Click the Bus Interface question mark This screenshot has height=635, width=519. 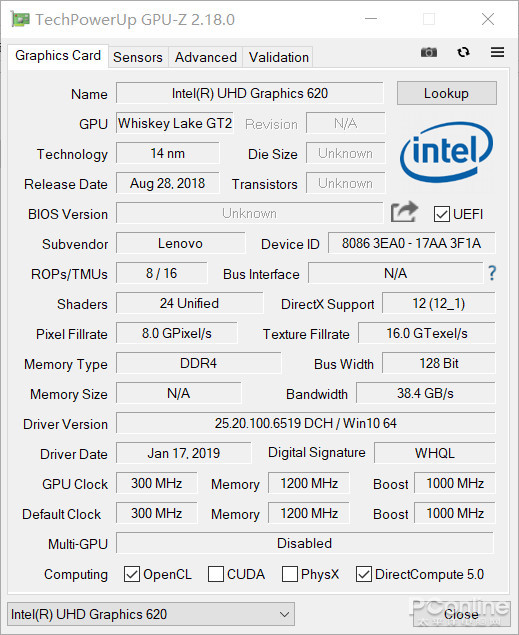(492, 273)
